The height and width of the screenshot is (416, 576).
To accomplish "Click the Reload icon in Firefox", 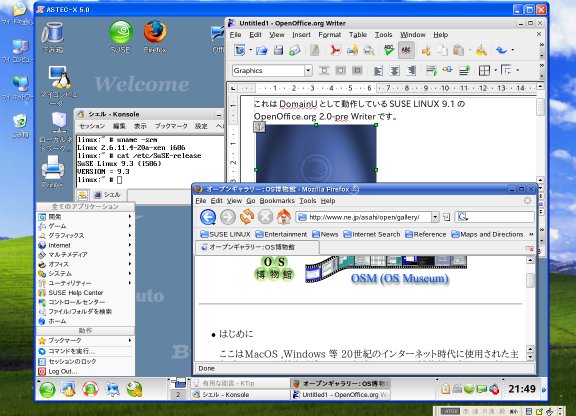I will (x=247, y=217).
